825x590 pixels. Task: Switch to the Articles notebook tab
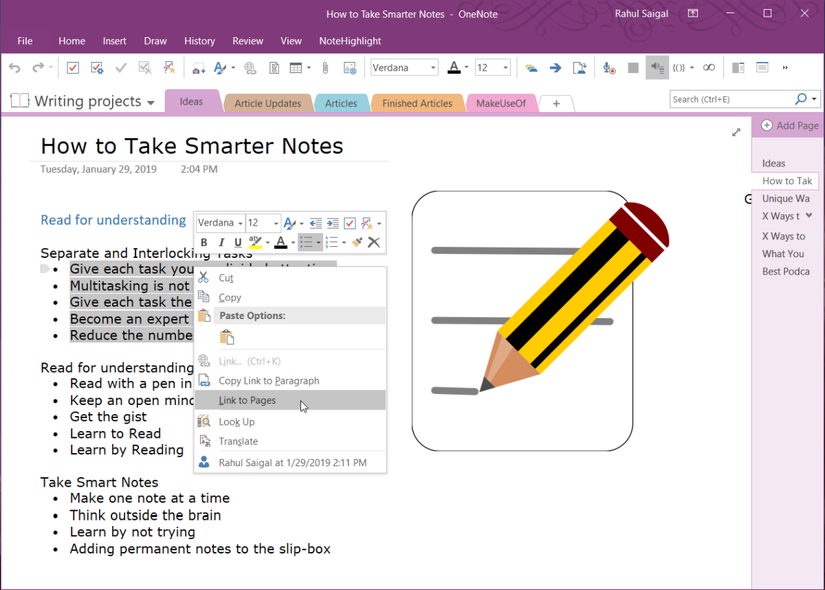[341, 102]
